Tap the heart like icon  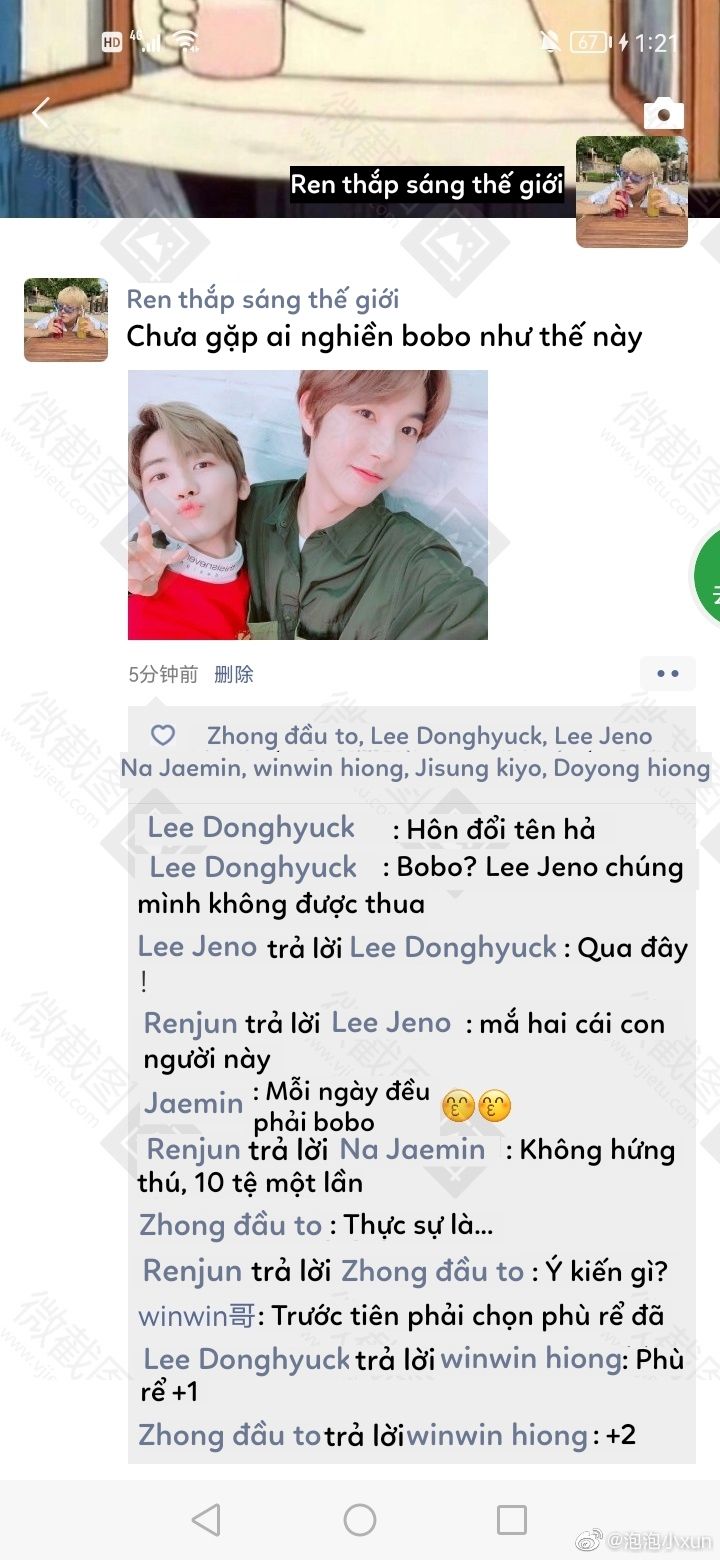[162, 736]
